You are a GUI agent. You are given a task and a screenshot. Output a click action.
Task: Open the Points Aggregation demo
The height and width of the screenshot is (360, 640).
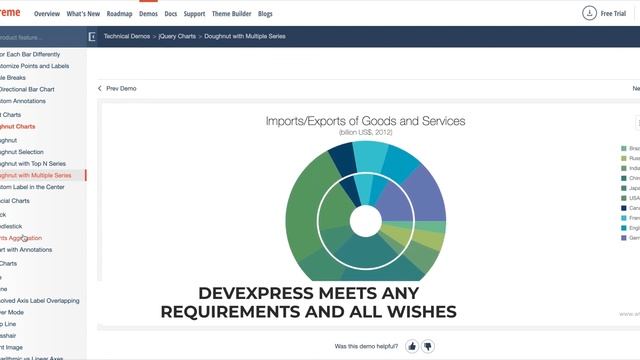(x=21, y=238)
